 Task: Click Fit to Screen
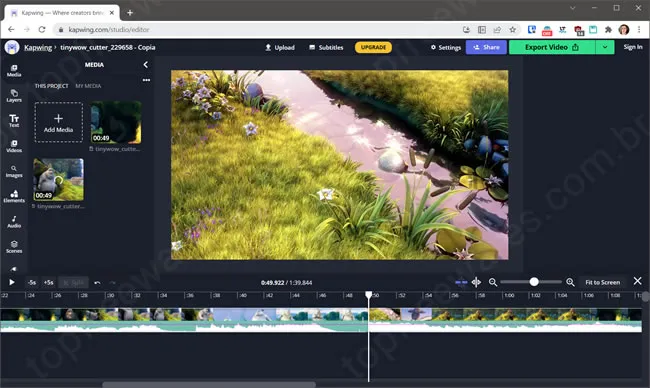[602, 282]
